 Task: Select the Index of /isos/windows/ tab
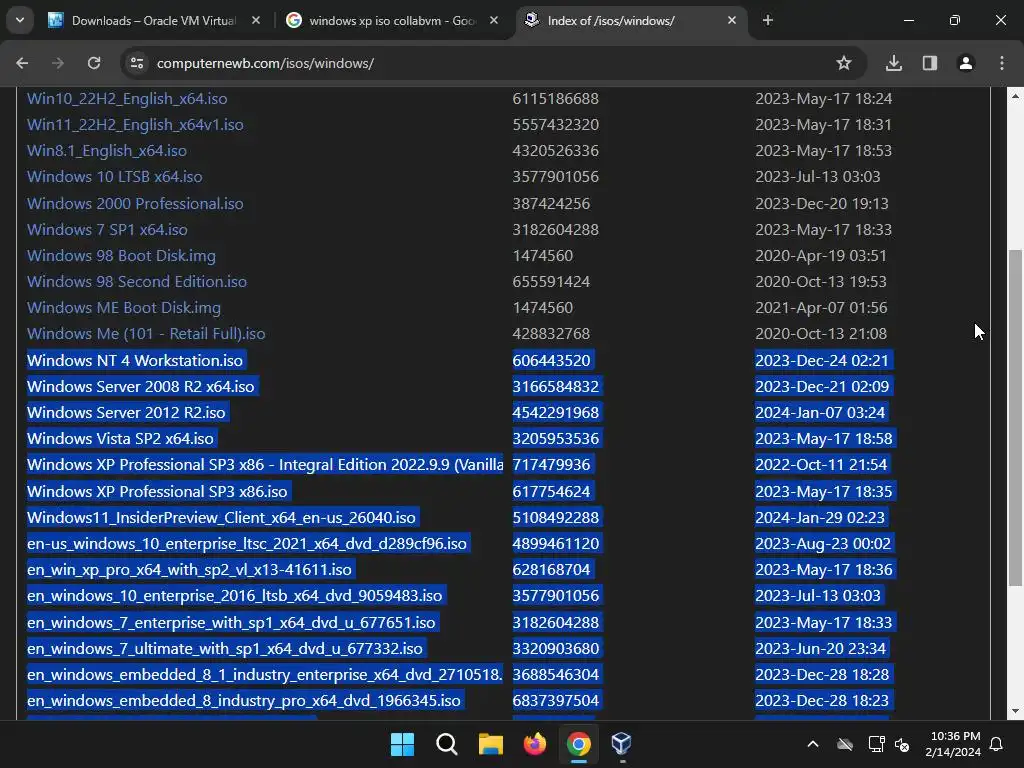click(611, 21)
